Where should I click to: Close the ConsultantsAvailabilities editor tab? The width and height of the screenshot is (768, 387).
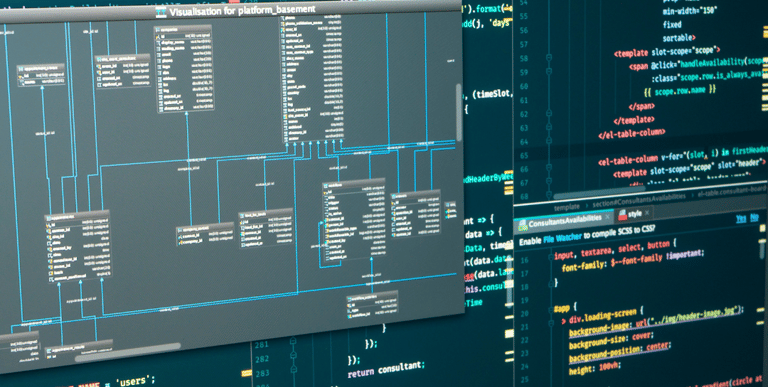[x=607, y=216]
